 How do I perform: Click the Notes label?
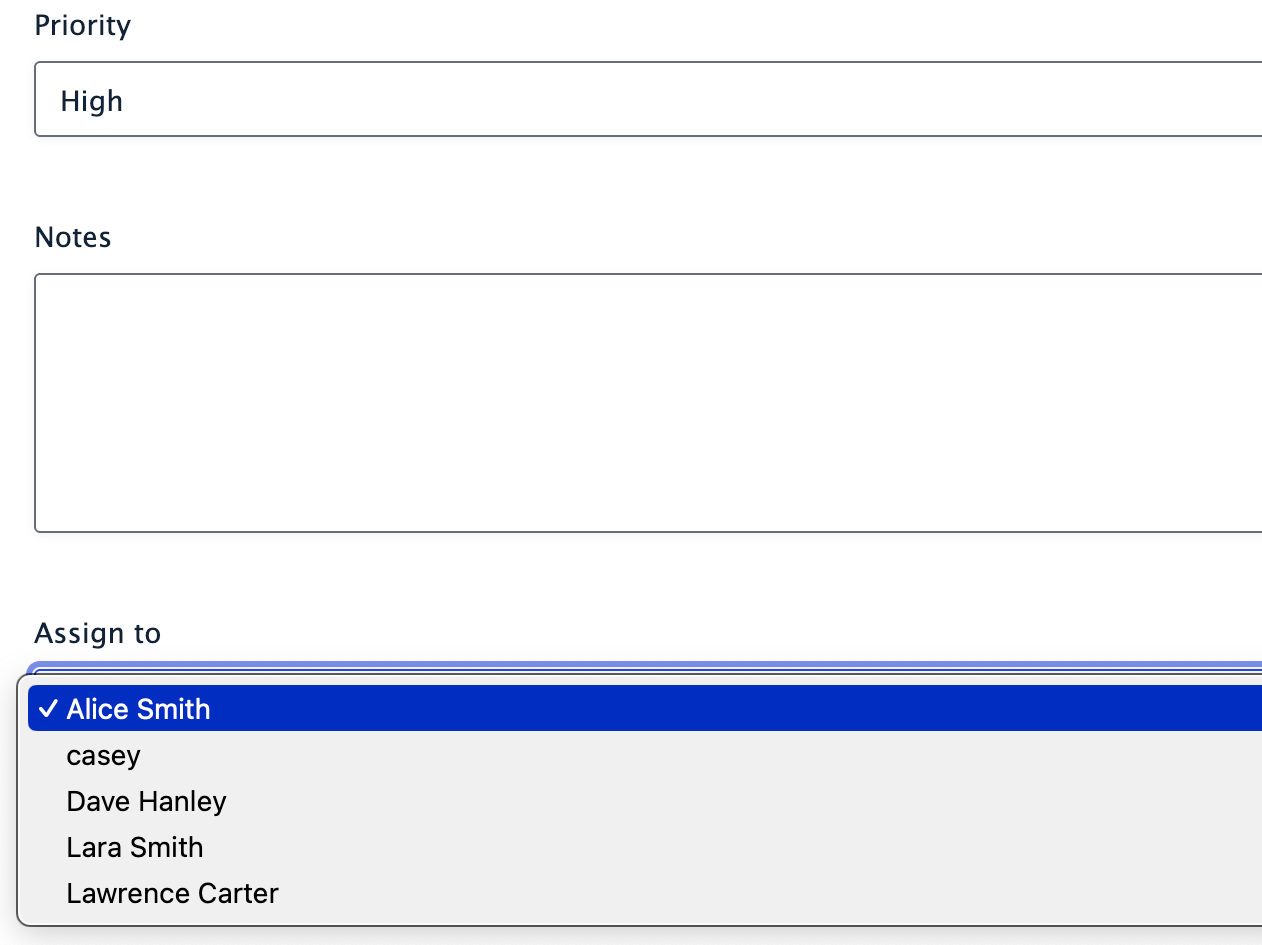tap(72, 237)
